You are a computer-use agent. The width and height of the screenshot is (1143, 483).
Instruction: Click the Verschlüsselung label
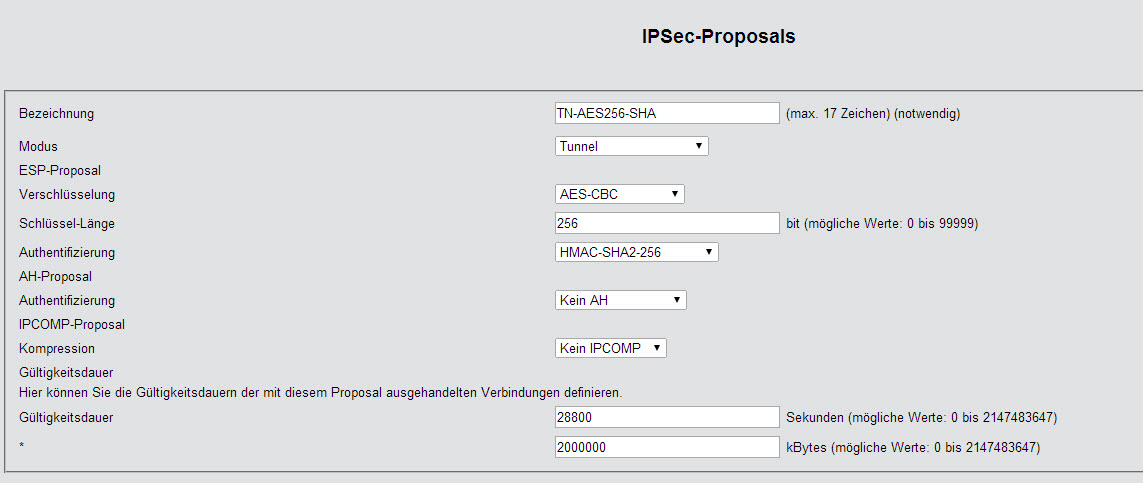67,195
